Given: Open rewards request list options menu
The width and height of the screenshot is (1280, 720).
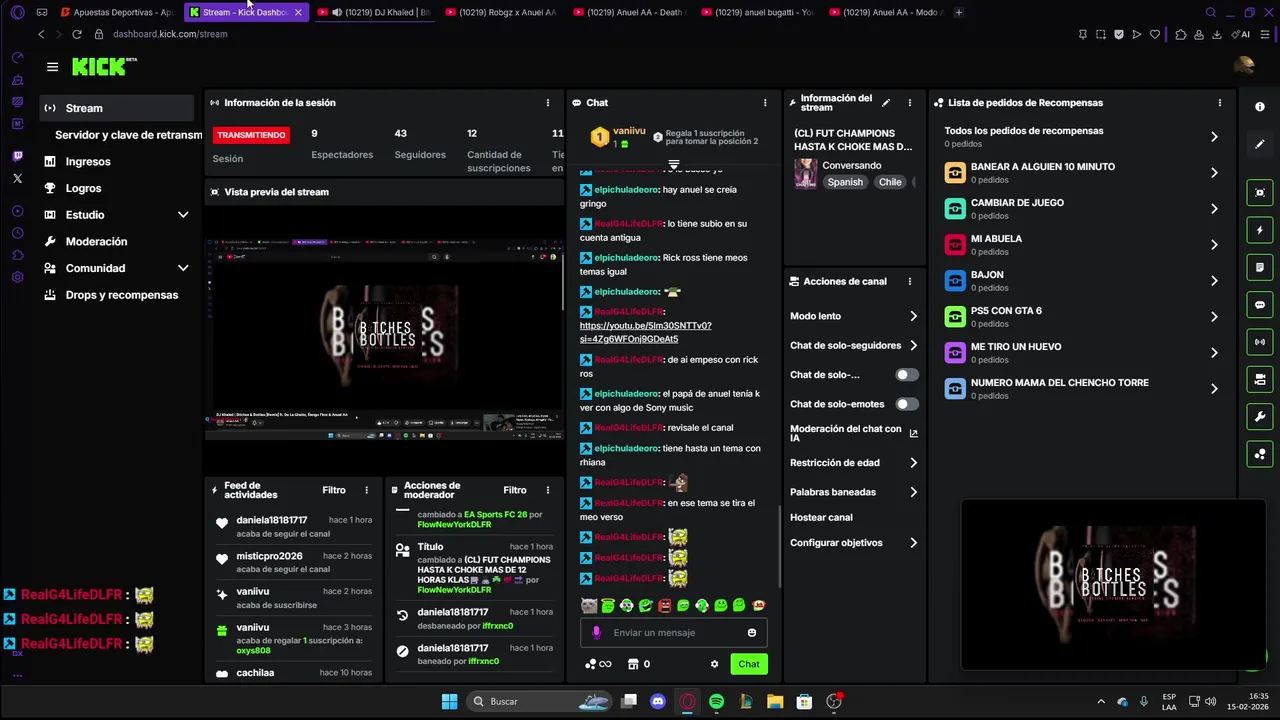Looking at the screenshot, I should (x=1219, y=103).
